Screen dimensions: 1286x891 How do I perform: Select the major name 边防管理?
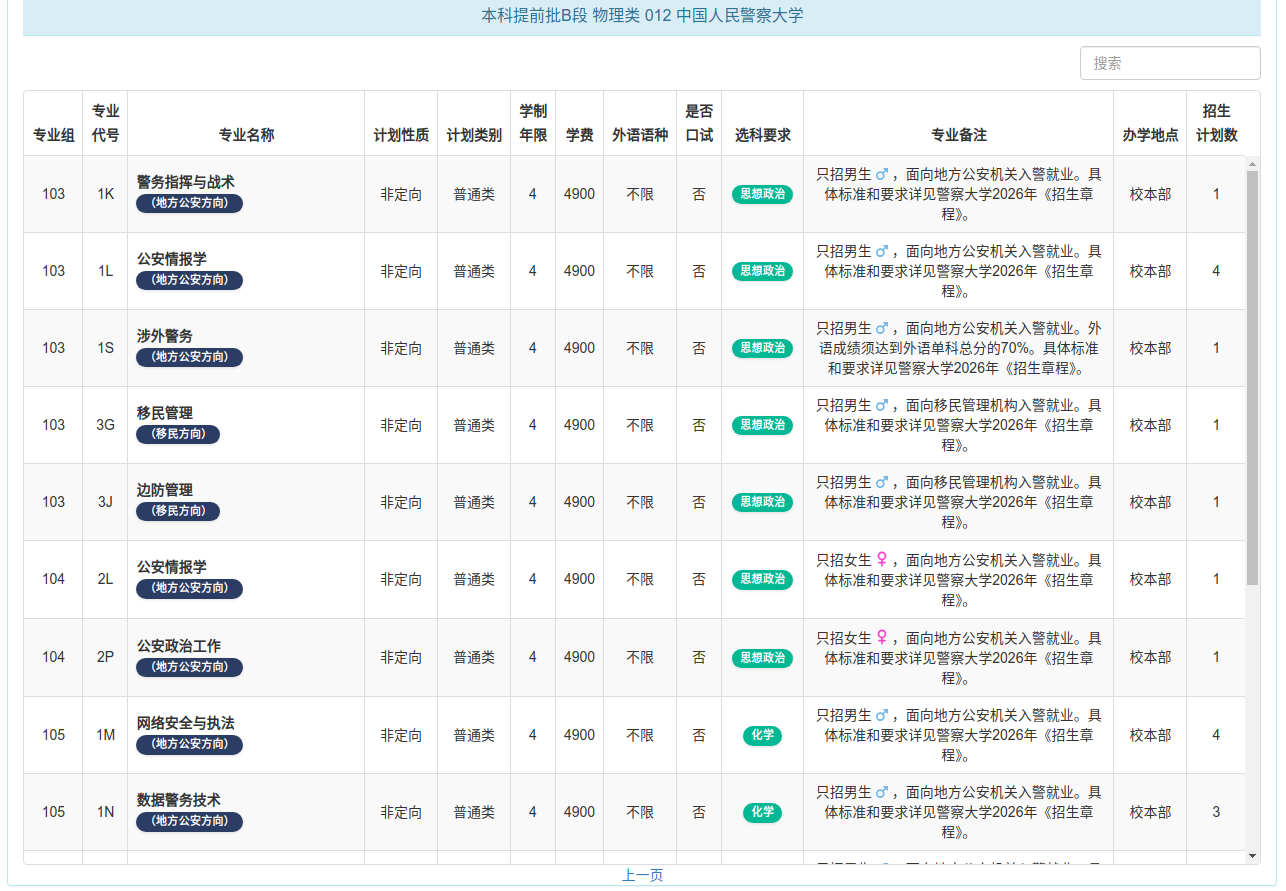pyautogui.click(x=165, y=490)
